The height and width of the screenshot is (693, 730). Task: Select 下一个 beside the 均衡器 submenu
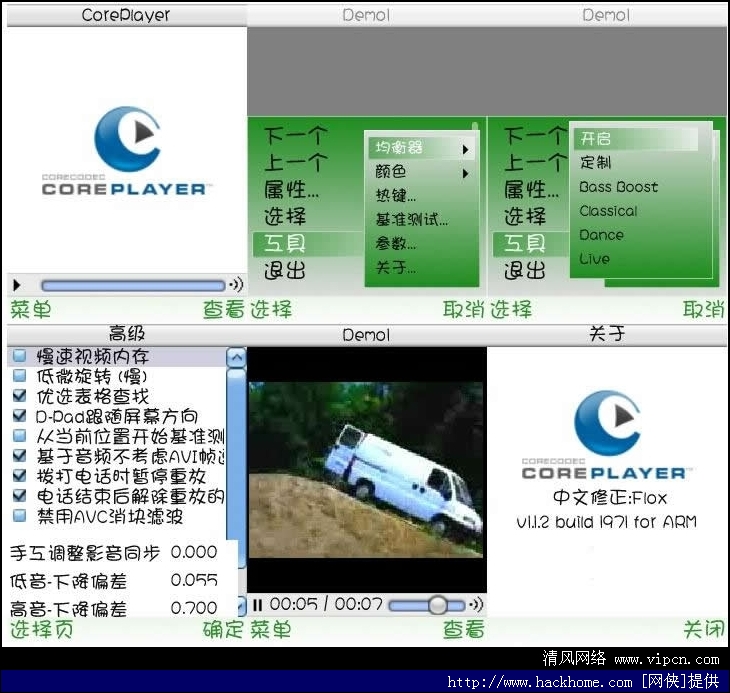click(296, 136)
